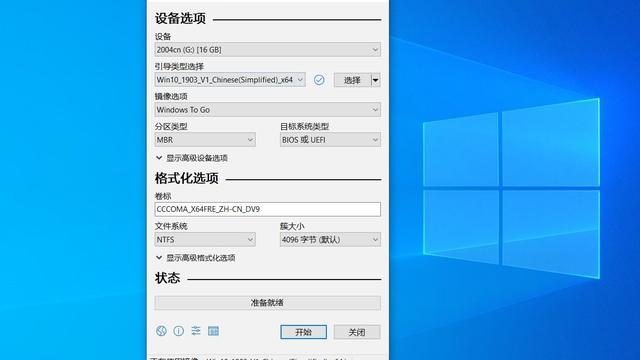Click the 准备就绪 progress bar

tap(268, 303)
